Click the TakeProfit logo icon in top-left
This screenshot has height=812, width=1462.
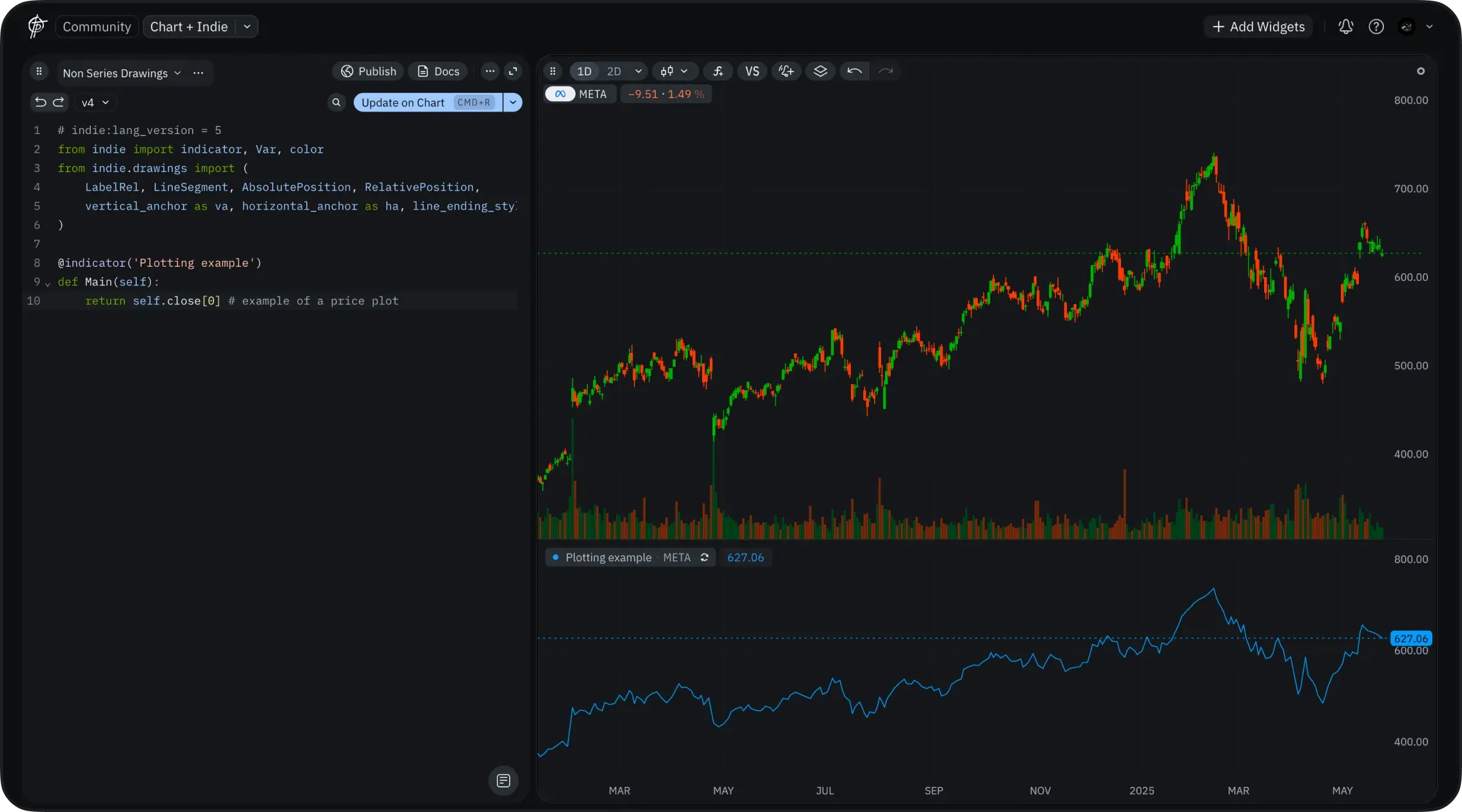(37, 26)
